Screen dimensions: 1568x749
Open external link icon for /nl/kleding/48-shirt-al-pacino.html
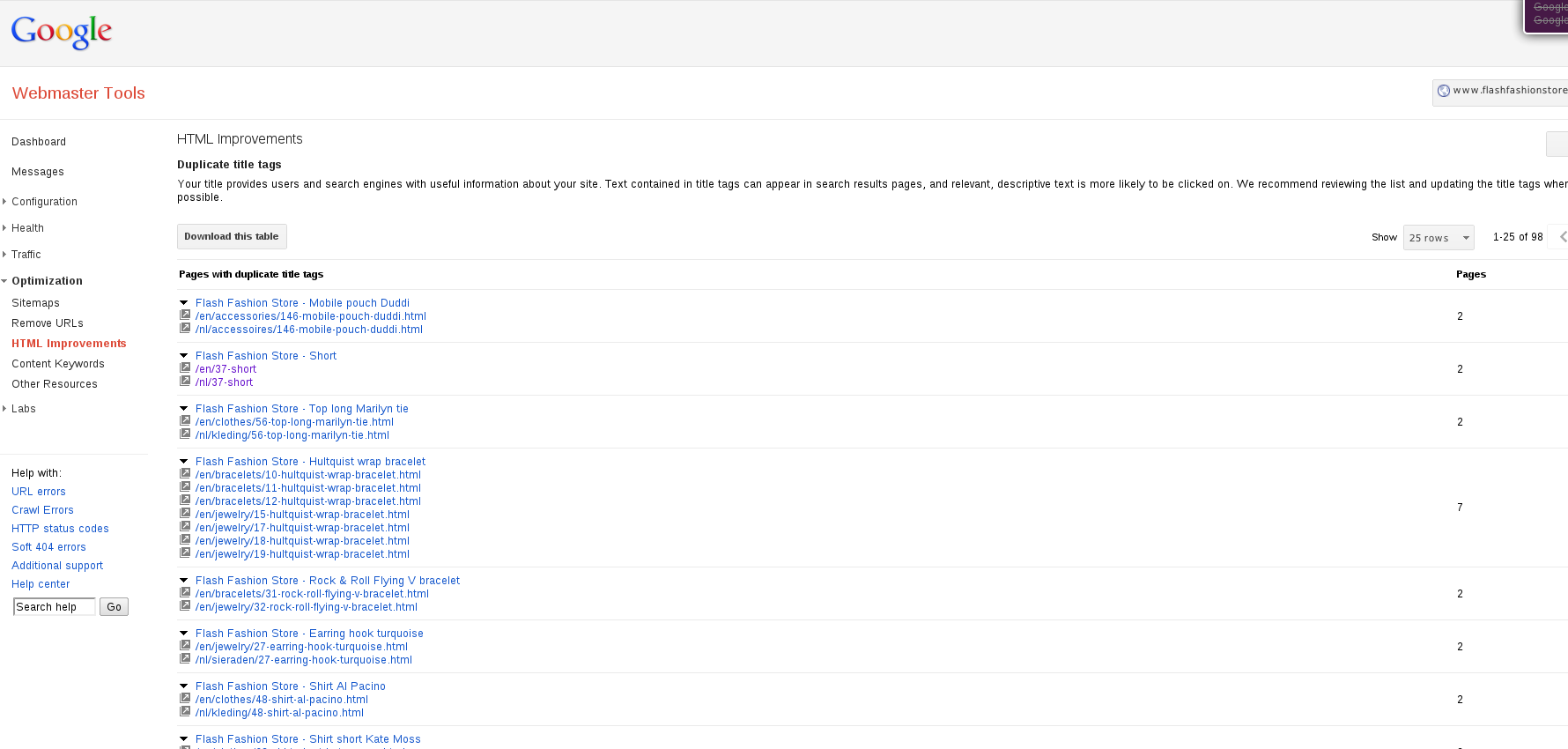[185, 711]
